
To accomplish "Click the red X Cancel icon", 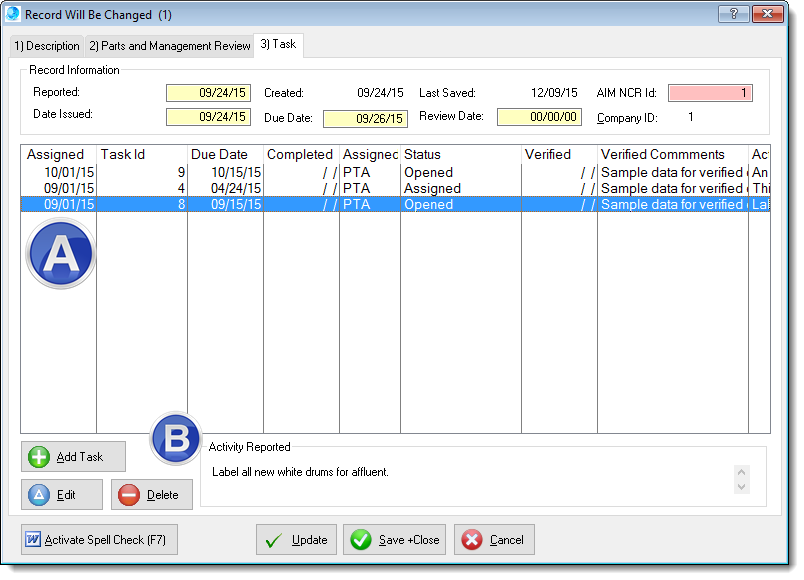I will [472, 540].
